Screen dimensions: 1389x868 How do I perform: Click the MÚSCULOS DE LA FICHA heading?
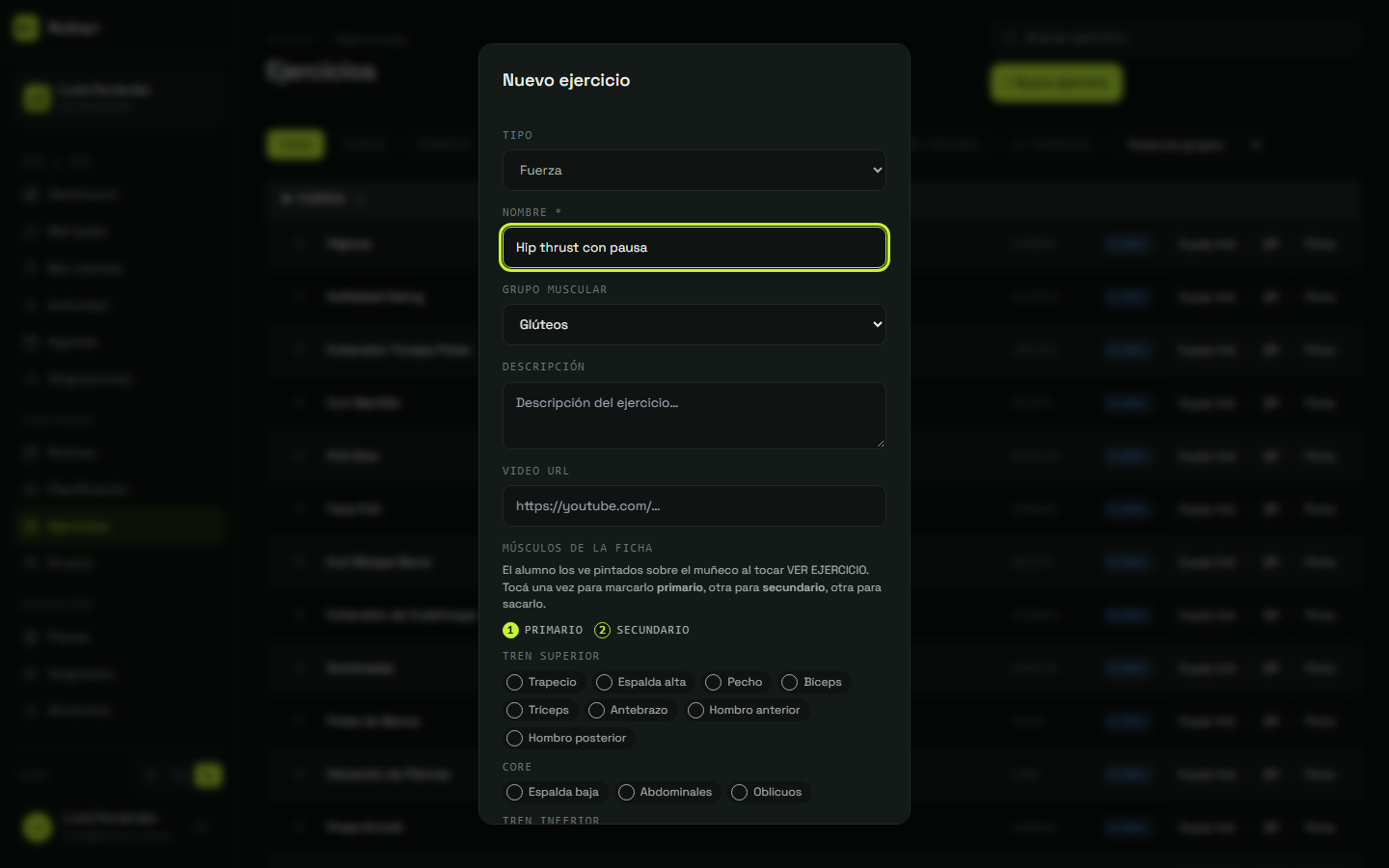[578, 548]
